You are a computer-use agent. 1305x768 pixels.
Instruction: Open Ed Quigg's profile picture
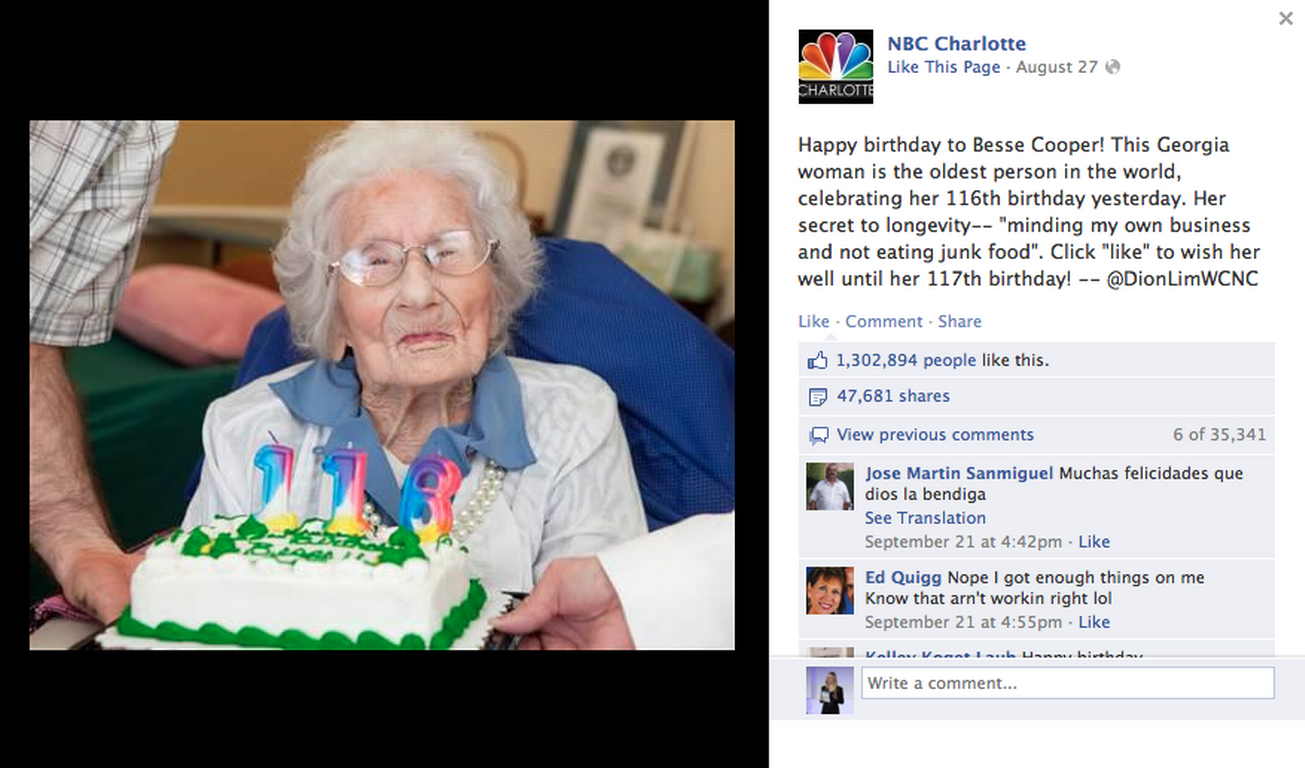tap(830, 591)
